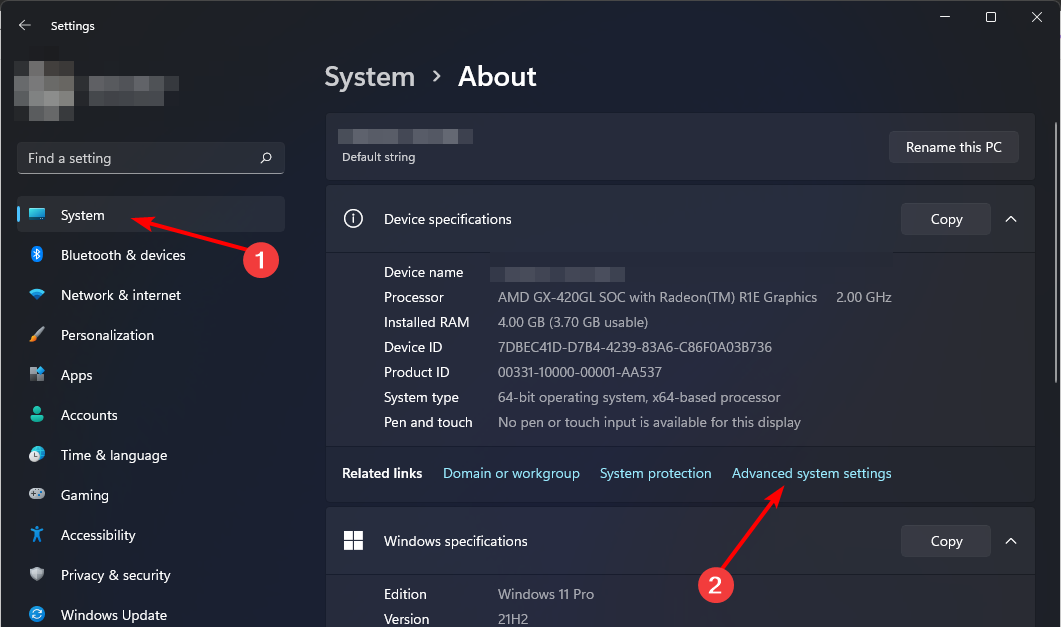Image resolution: width=1061 pixels, height=627 pixels.
Task: Click the Edition value Windows 11 Pro
Action: click(x=545, y=594)
